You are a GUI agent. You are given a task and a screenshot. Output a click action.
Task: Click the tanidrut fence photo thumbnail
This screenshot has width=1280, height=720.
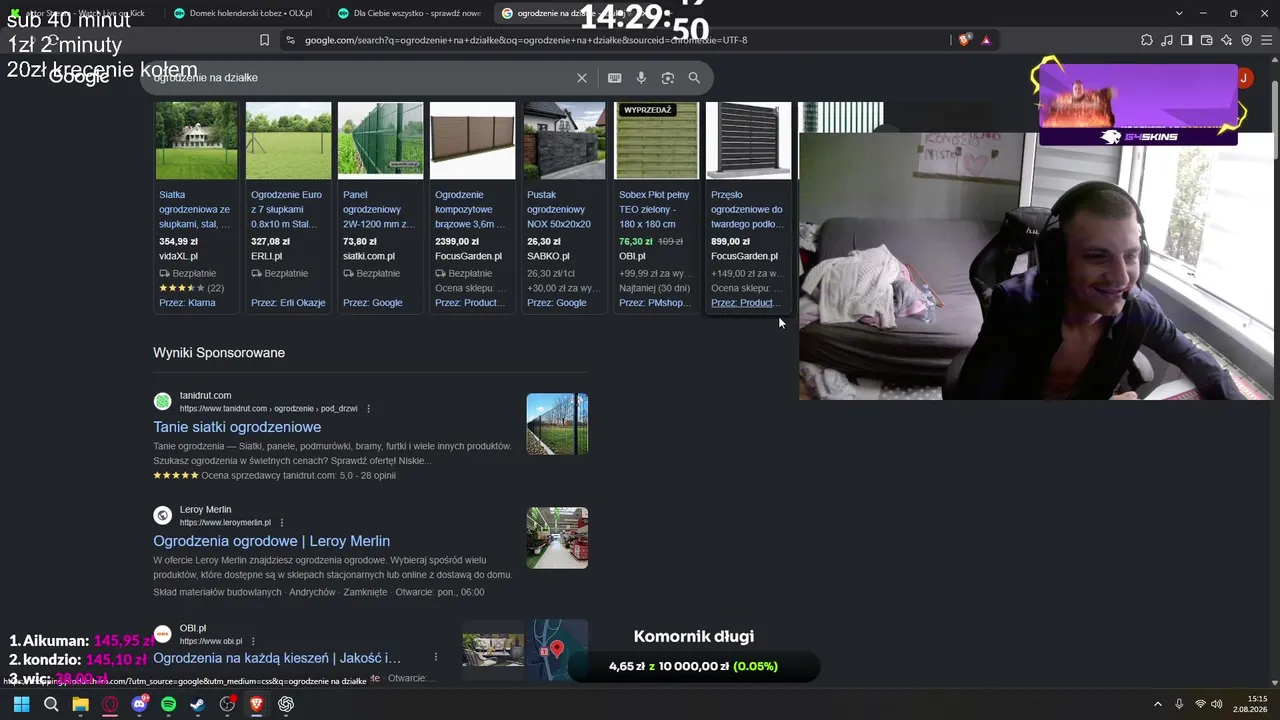tap(557, 424)
